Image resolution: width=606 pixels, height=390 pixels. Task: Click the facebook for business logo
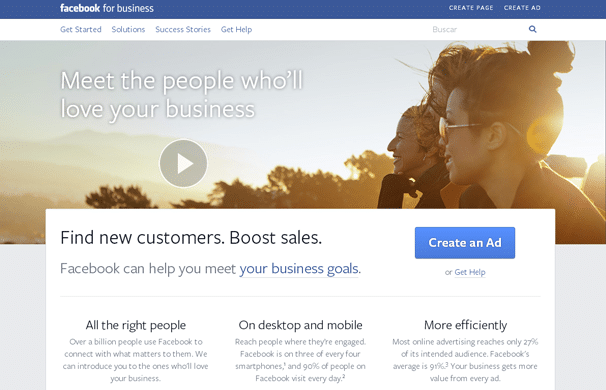107,8
